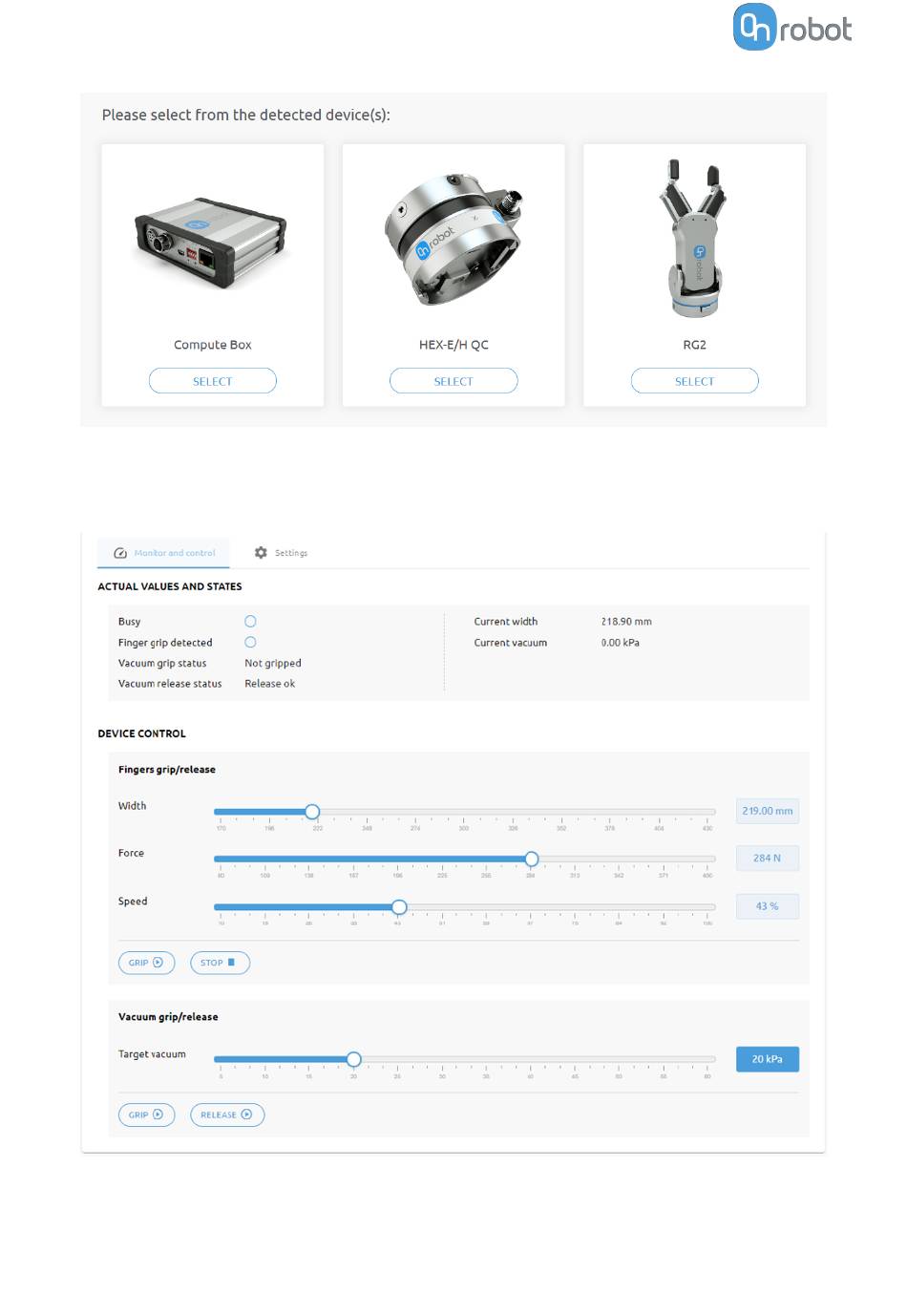Click the Current width value 218.90 mm

[x=626, y=622]
